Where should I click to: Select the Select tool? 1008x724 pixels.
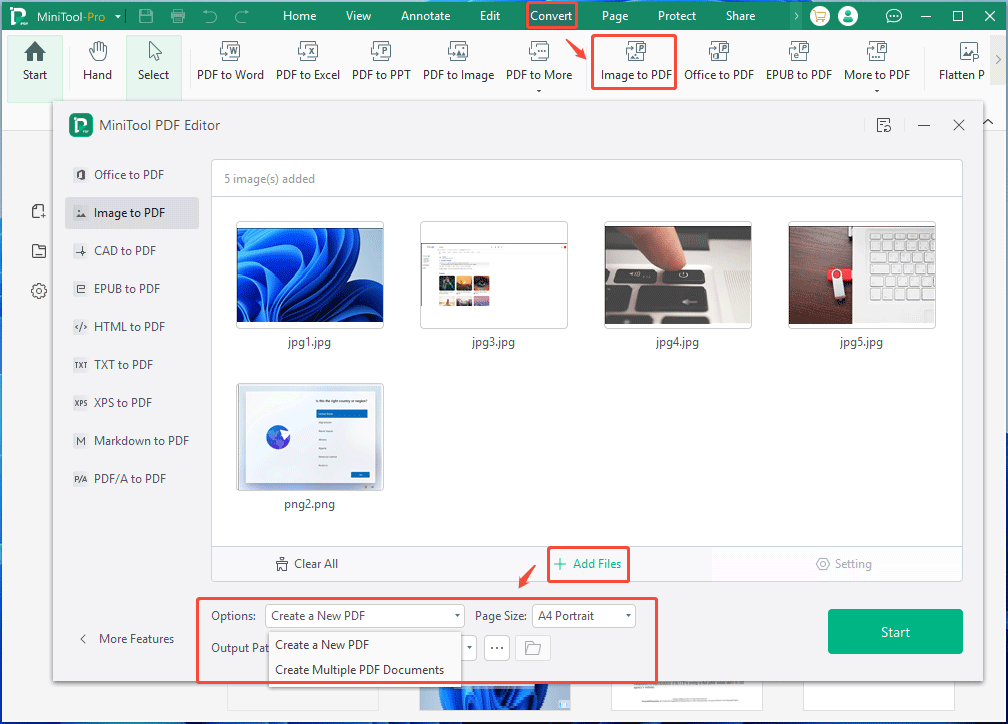pyautogui.click(x=153, y=62)
